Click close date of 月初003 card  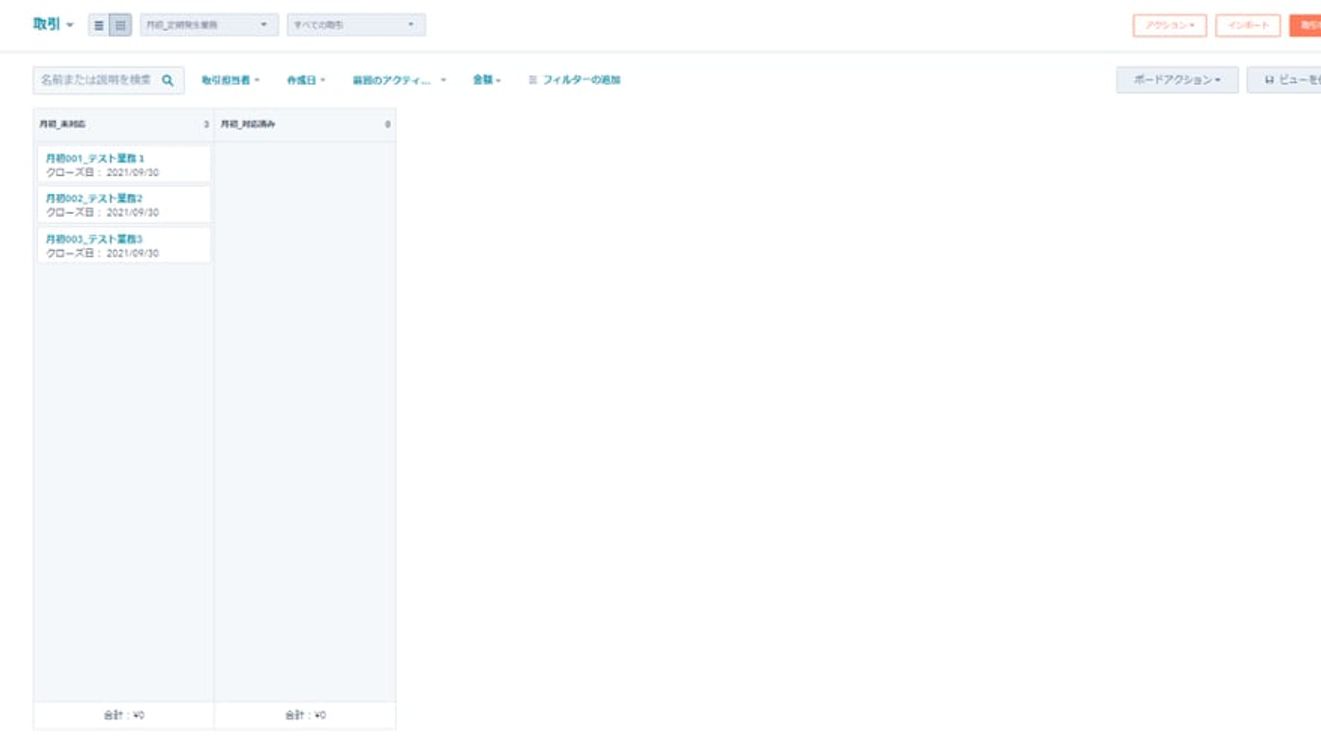click(102, 254)
